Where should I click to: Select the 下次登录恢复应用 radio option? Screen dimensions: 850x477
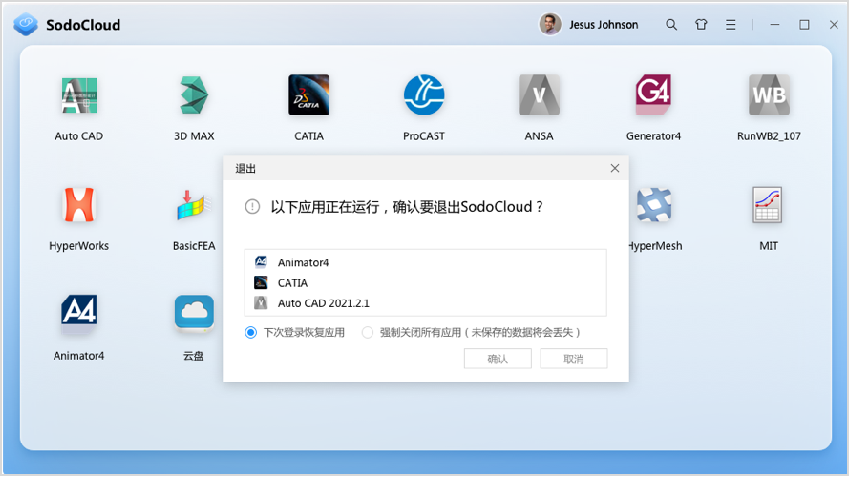coord(251,333)
